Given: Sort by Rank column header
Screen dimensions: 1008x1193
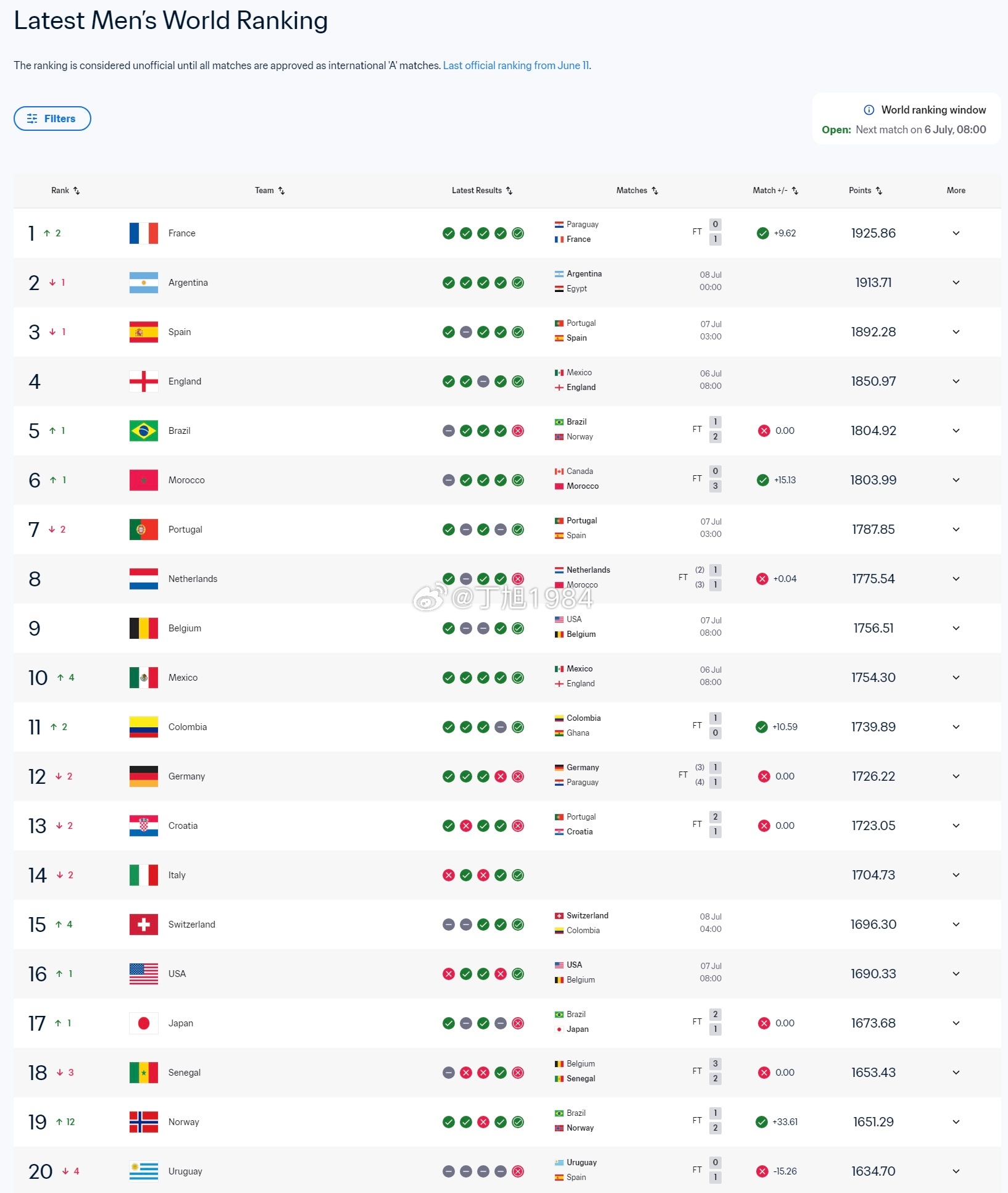Looking at the screenshot, I should [x=65, y=190].
